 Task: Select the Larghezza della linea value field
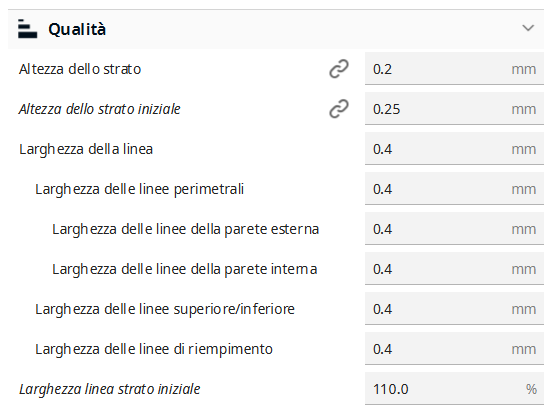point(454,149)
